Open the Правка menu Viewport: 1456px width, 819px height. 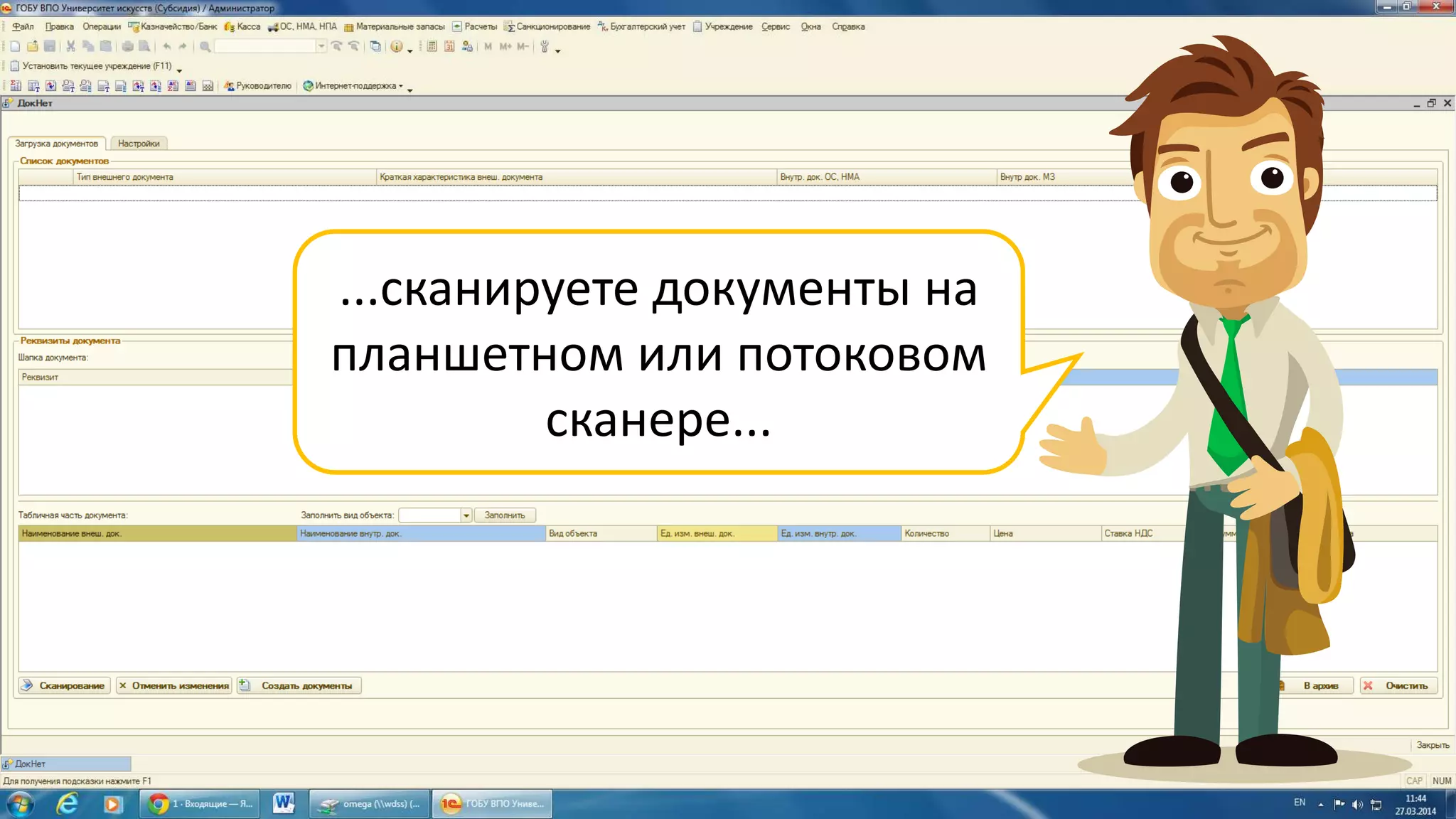point(59,26)
